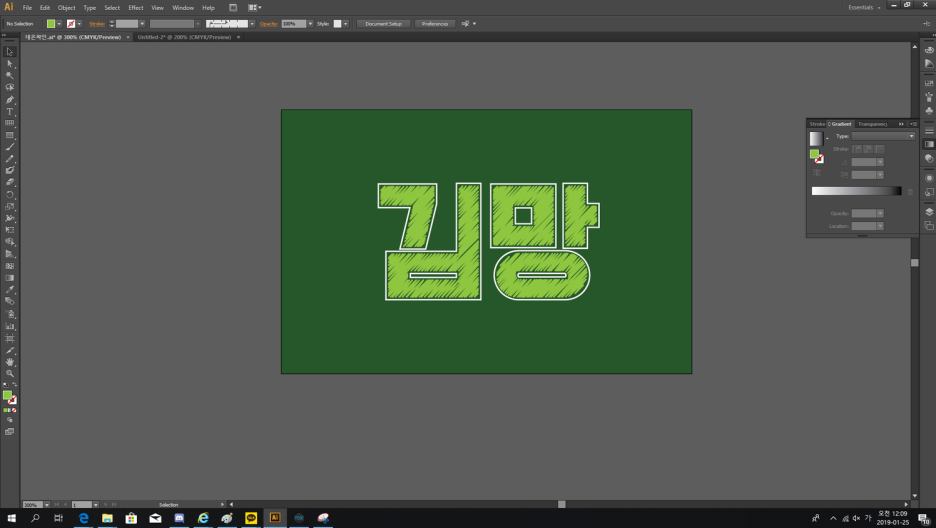Toggle the Gradient panel icon in right dock
This screenshot has width=936, height=528.
pyautogui.click(x=928, y=144)
